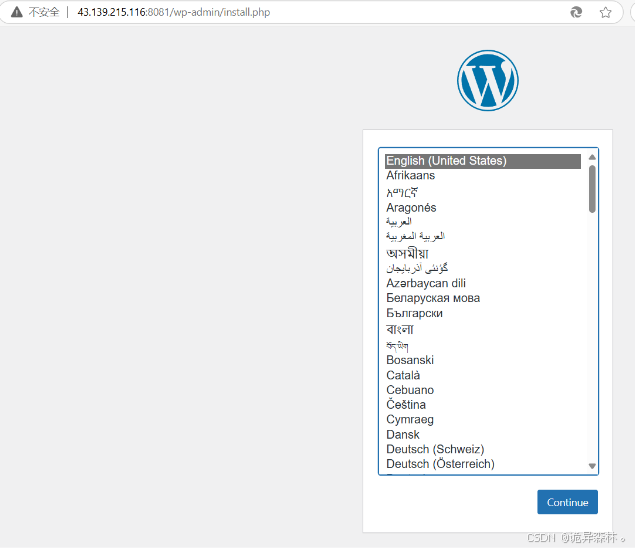The width and height of the screenshot is (635, 549).
Task: Select Deutsch (Schweiz) language
Action: point(483,449)
